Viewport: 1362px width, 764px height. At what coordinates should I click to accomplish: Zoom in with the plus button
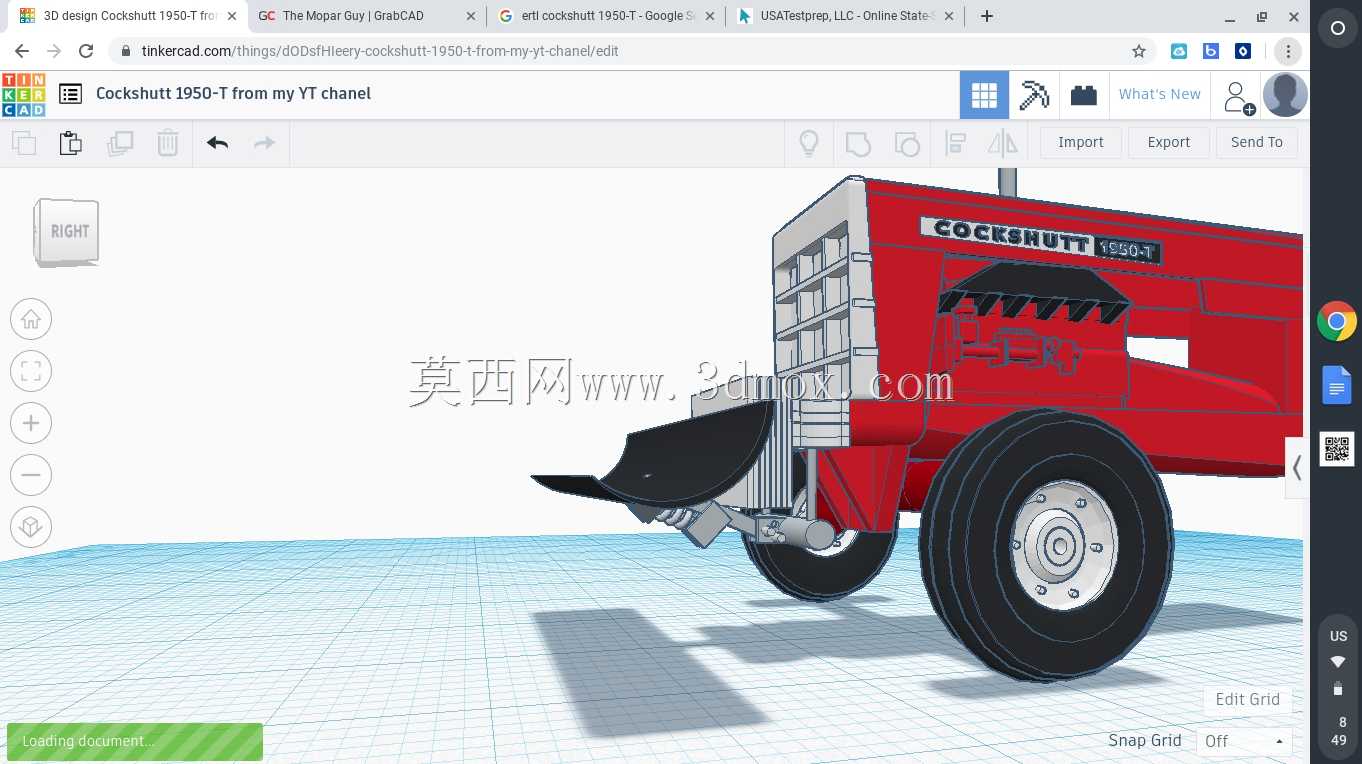tap(31, 423)
